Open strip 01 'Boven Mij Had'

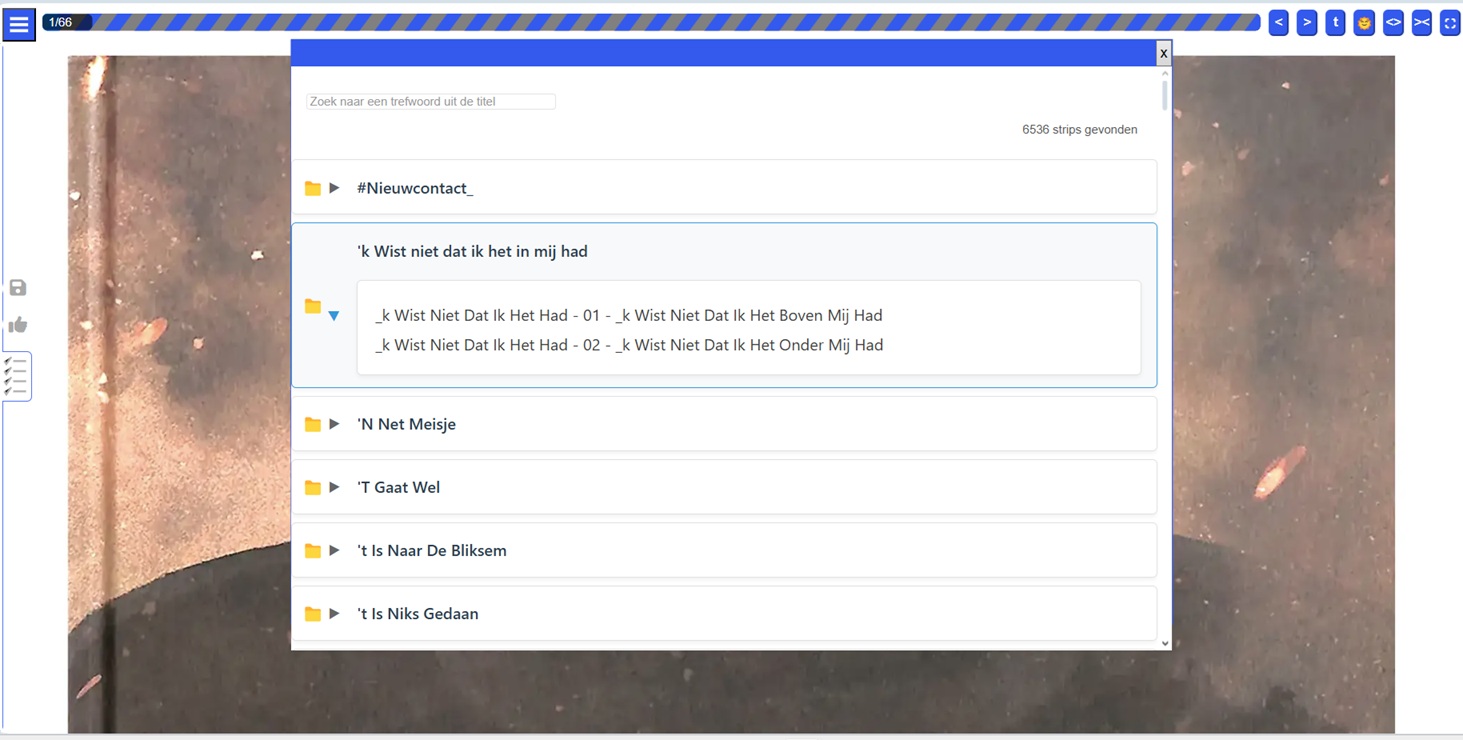click(x=629, y=315)
